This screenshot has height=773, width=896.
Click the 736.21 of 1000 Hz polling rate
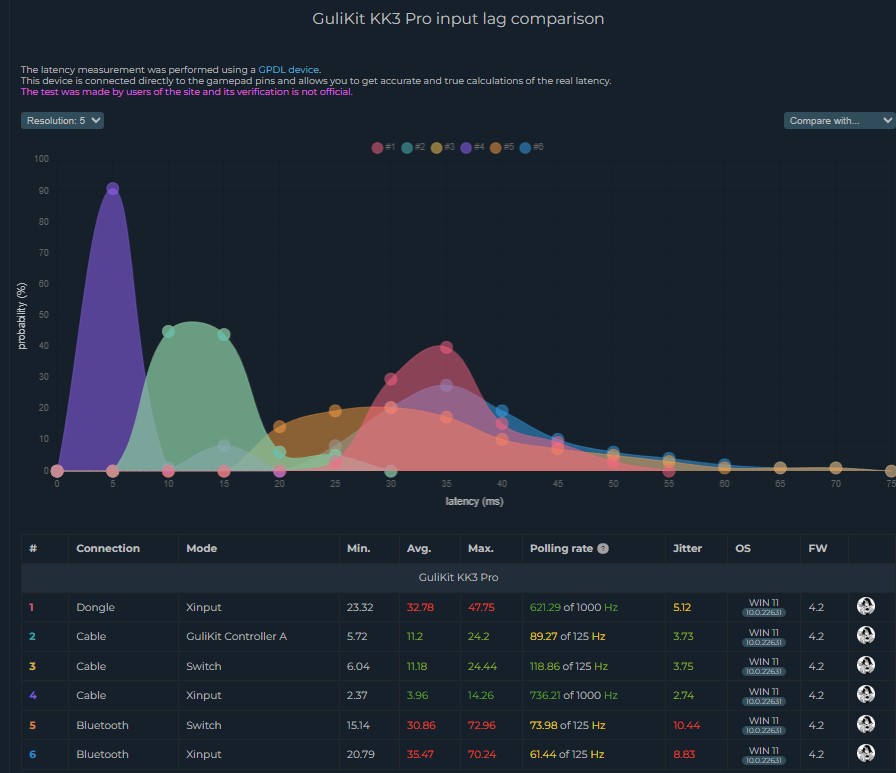tap(574, 695)
